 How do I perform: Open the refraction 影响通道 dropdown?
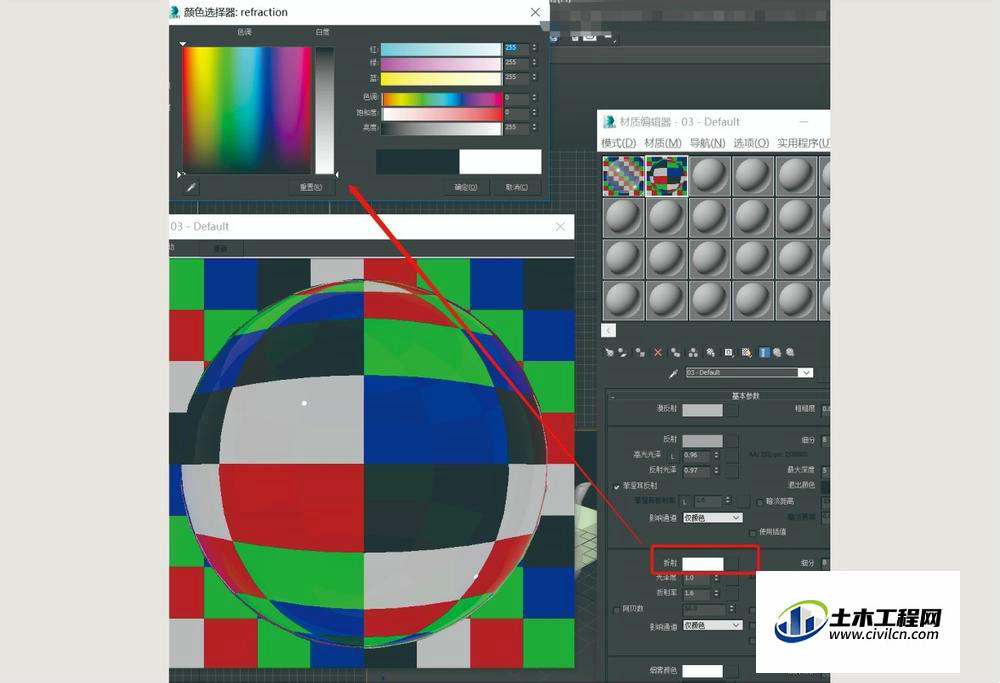713,625
